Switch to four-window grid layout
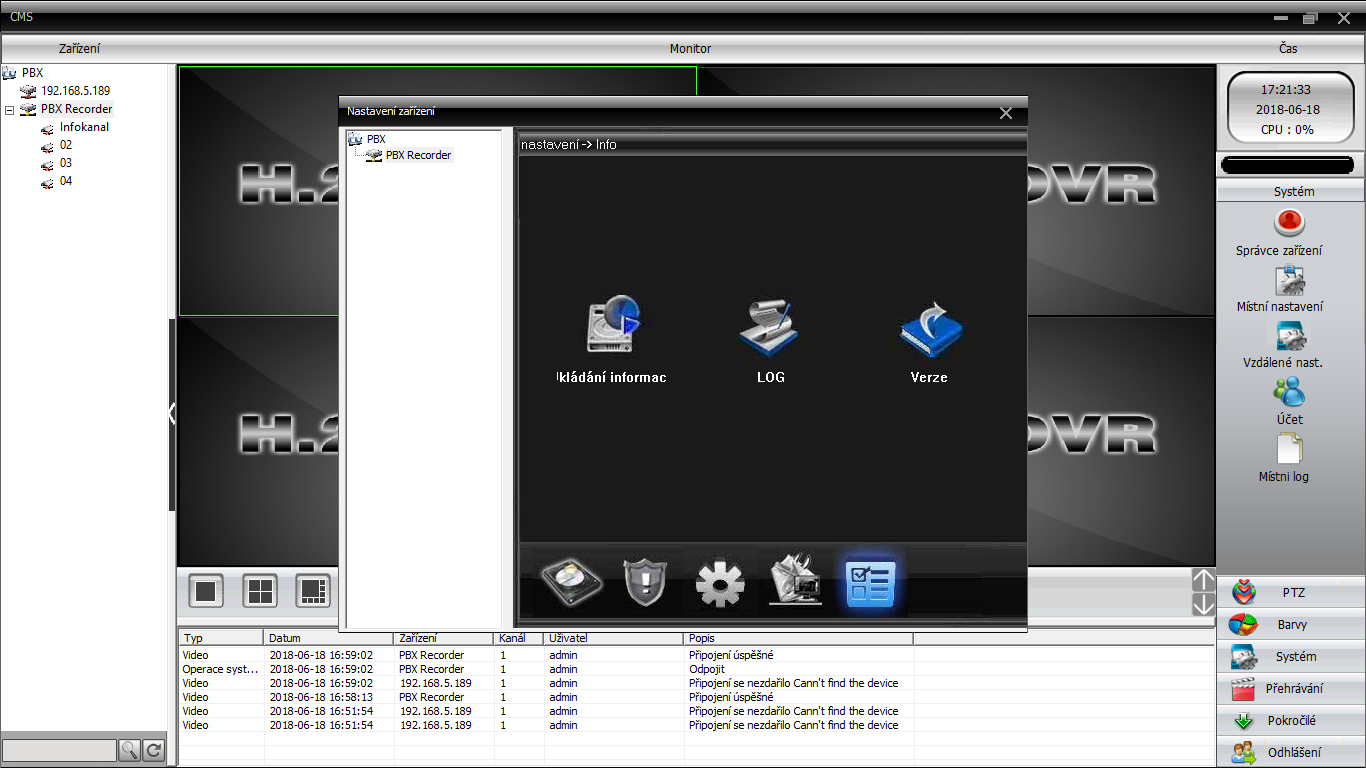 click(x=260, y=591)
